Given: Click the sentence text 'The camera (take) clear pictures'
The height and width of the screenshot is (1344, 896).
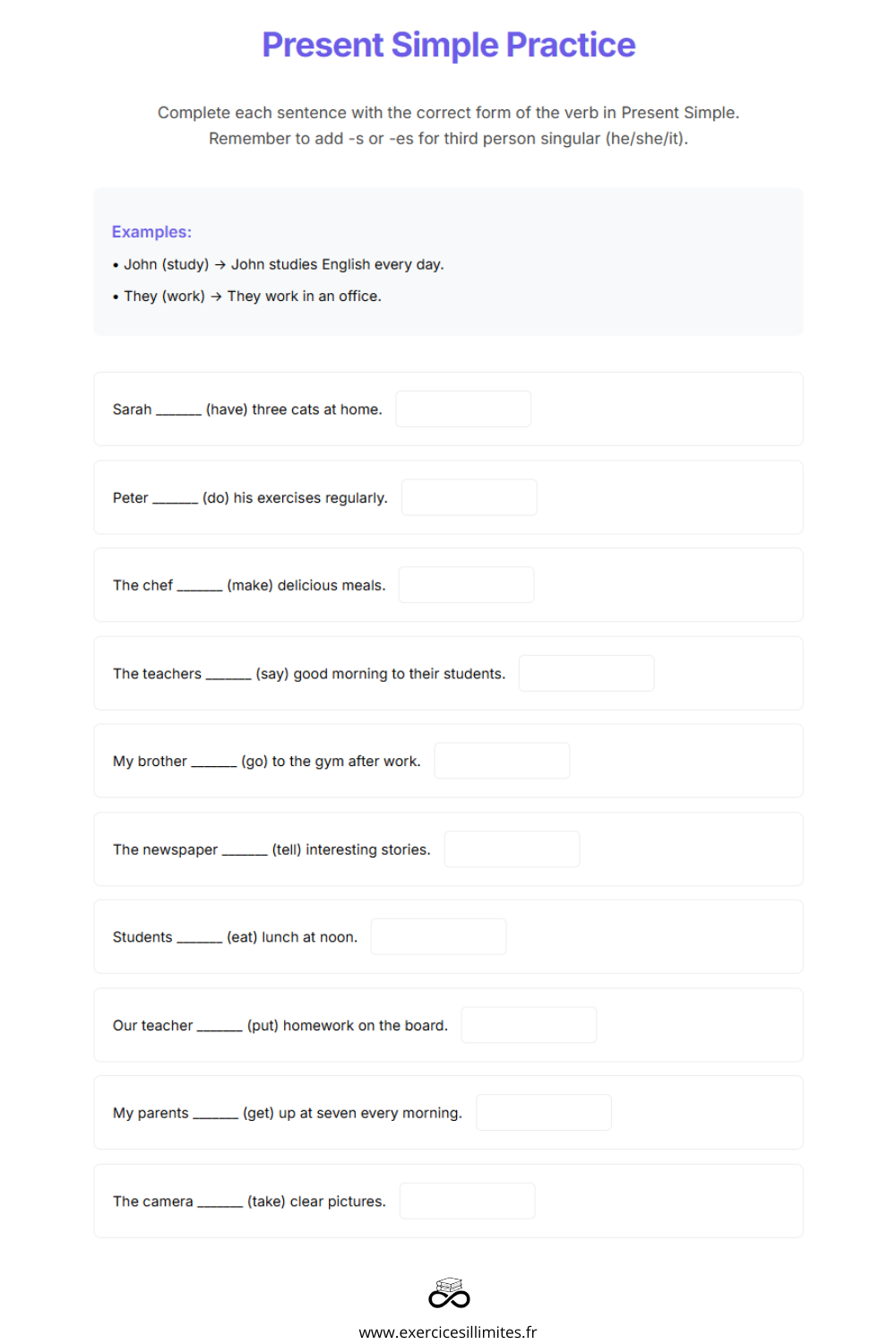Looking at the screenshot, I should [x=249, y=1202].
